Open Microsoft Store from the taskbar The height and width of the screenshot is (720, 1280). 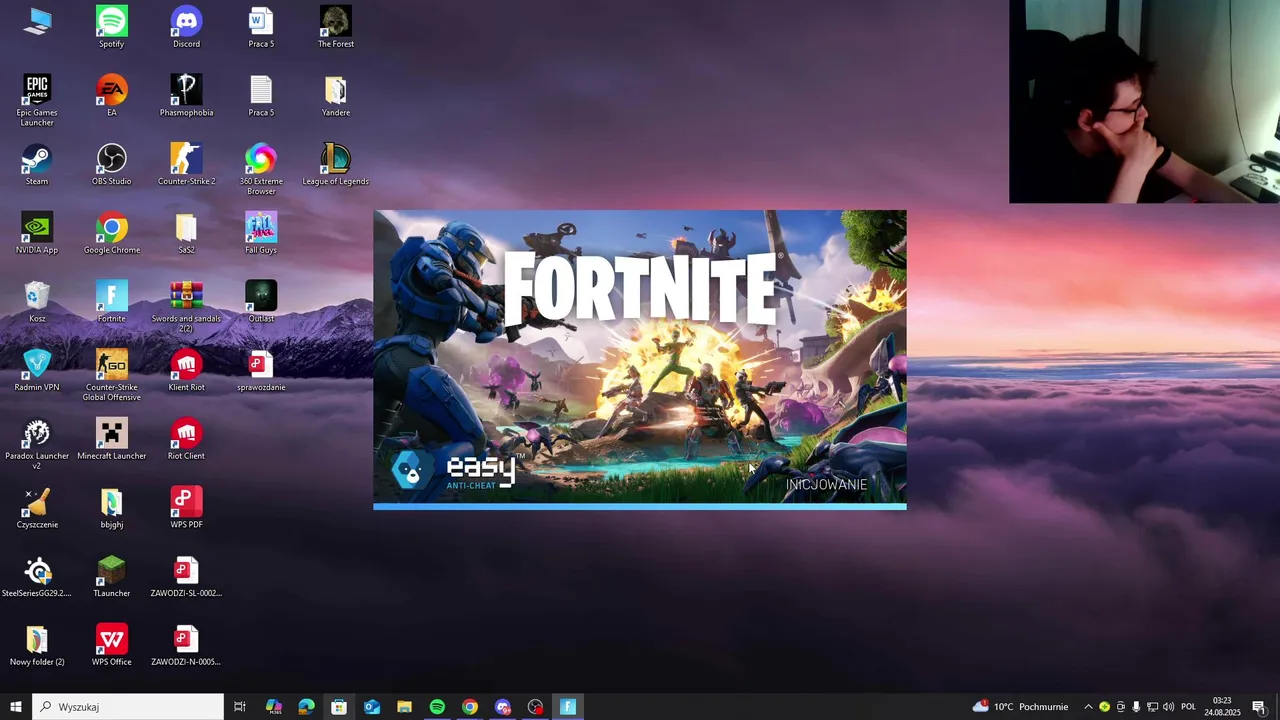click(339, 707)
